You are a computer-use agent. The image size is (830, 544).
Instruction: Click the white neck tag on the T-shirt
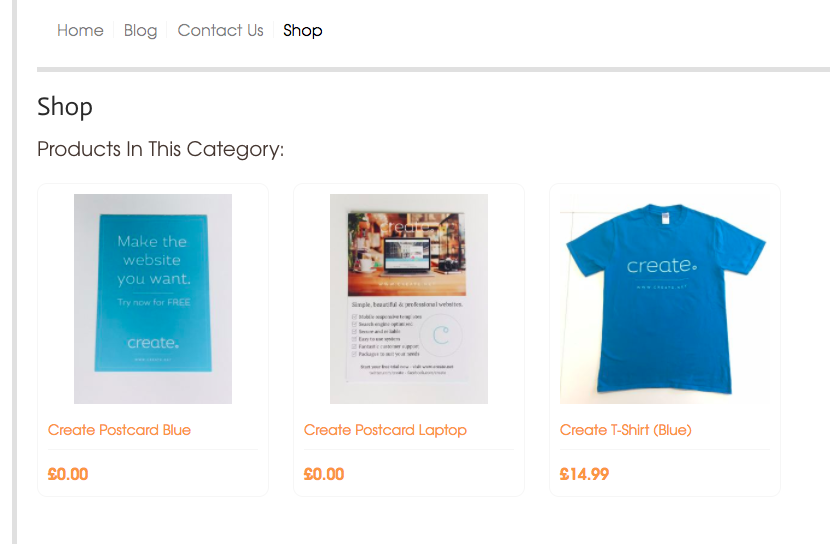point(665,218)
